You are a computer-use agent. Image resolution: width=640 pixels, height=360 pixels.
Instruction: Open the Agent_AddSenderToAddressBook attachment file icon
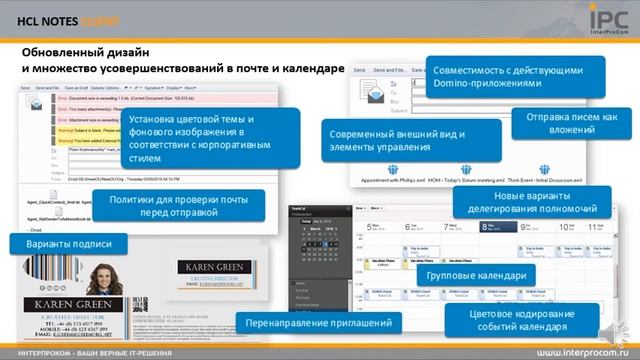pos(59,211)
